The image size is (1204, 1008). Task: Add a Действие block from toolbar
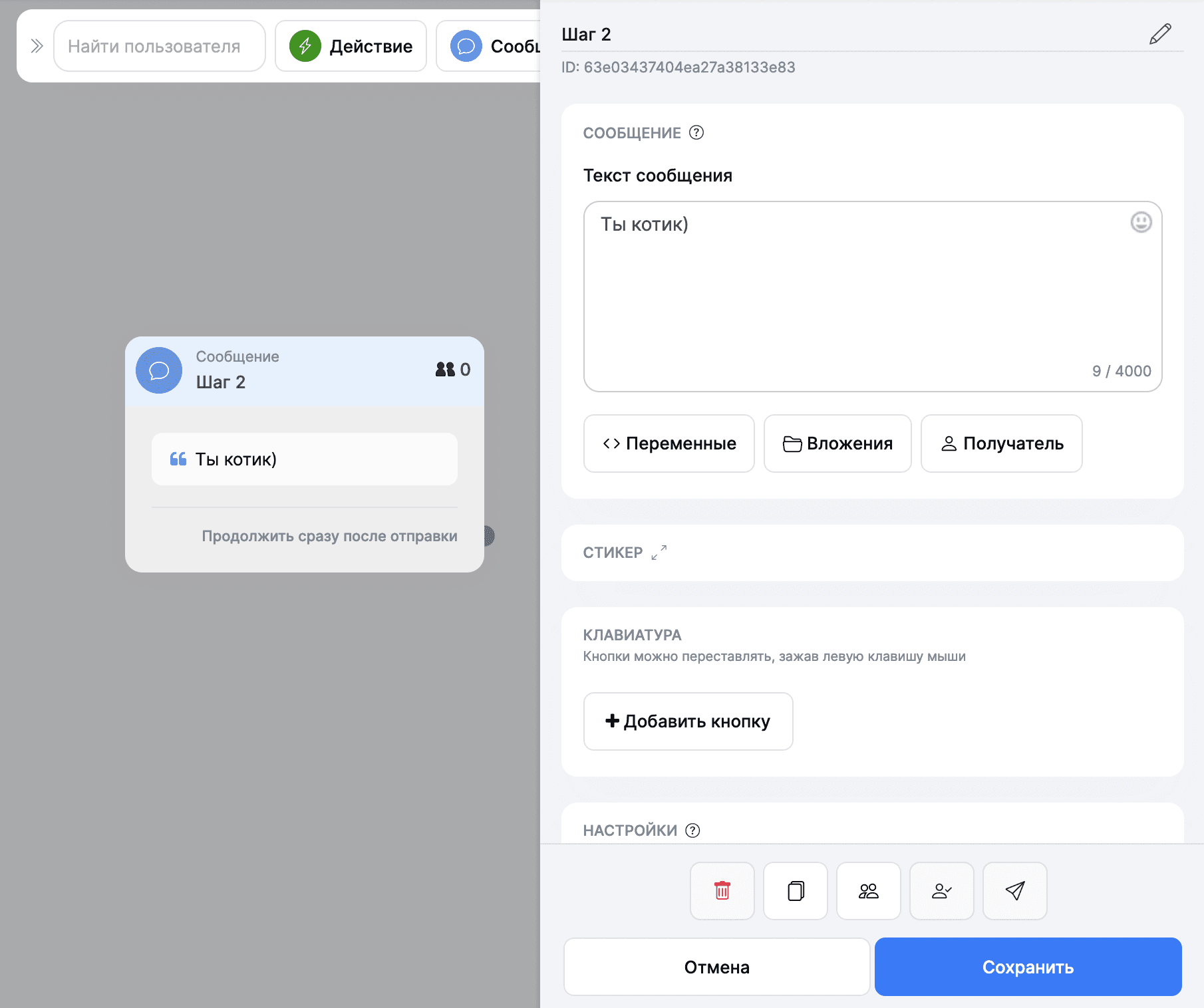tap(351, 46)
